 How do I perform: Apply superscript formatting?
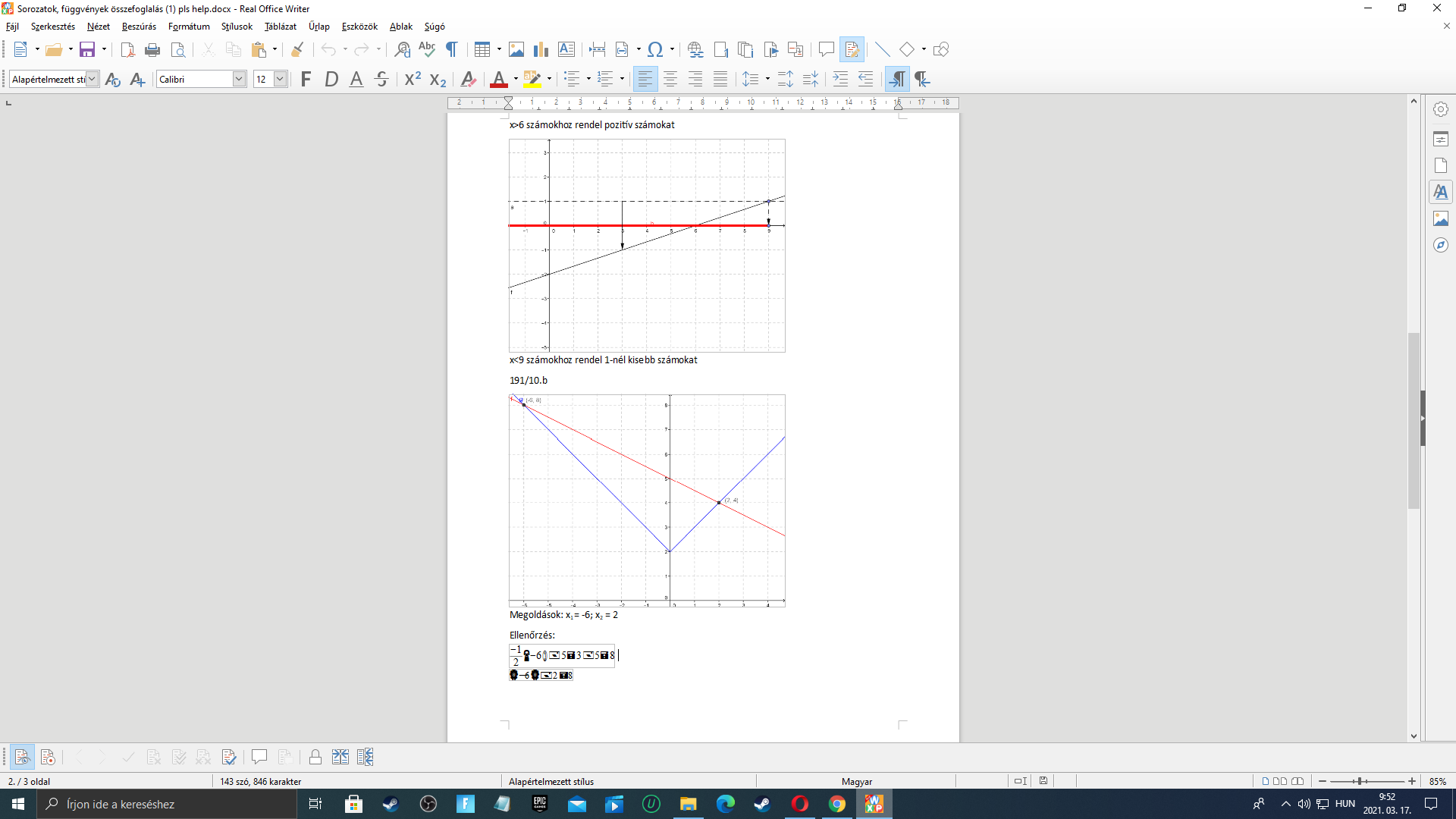(x=413, y=79)
